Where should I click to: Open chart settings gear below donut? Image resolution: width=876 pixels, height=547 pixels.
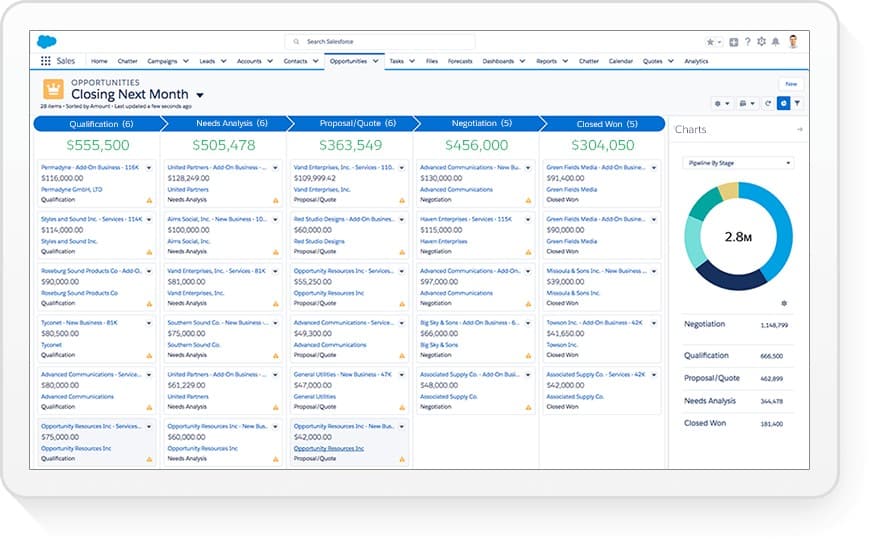784,303
